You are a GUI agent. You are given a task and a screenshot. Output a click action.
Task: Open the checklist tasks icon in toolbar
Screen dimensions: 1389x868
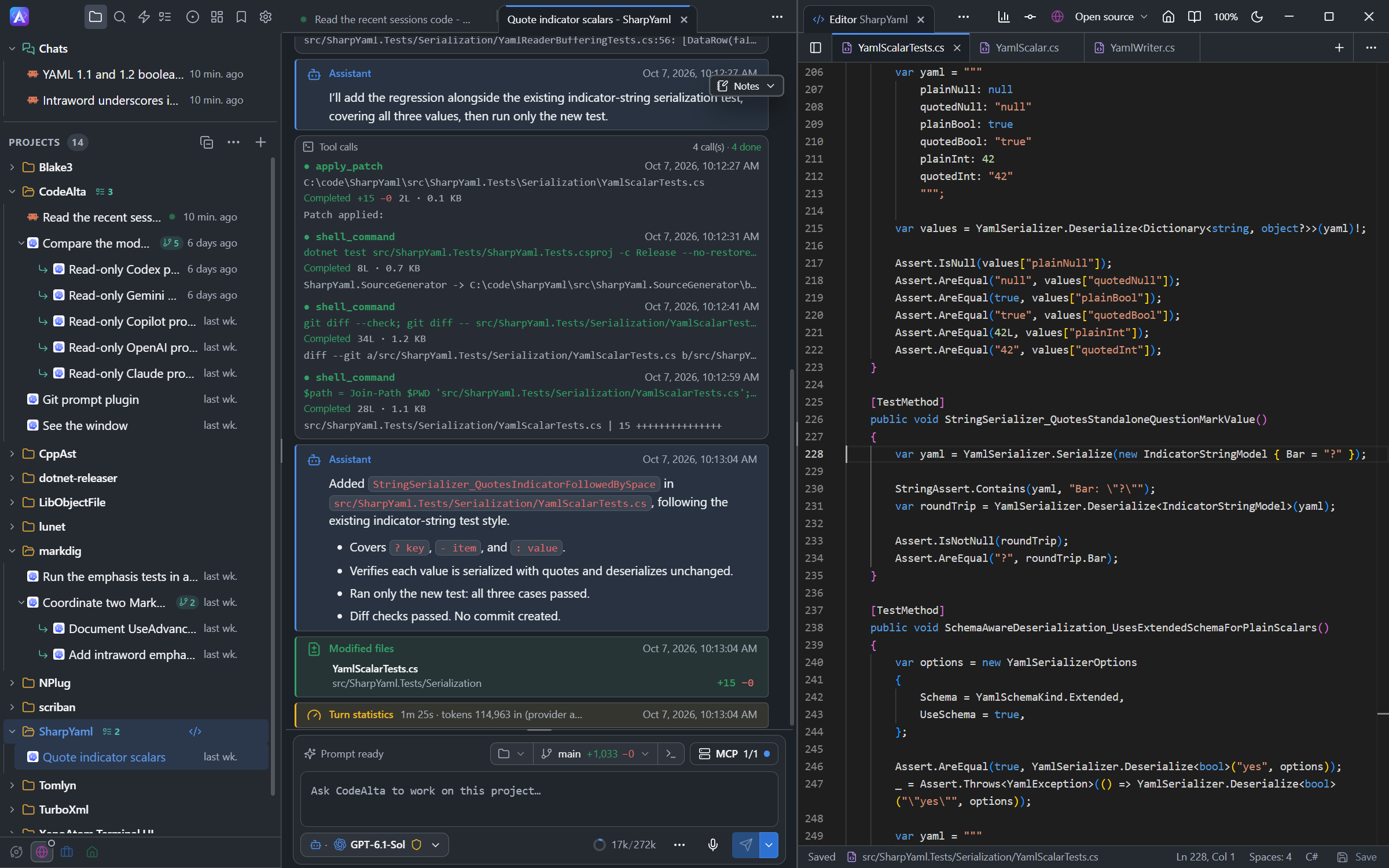click(x=166, y=17)
